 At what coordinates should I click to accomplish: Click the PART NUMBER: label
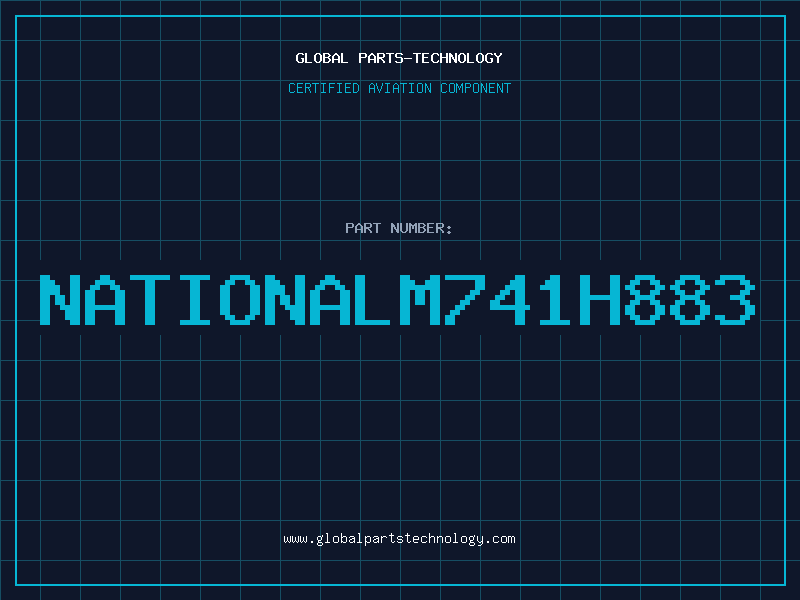click(x=399, y=228)
